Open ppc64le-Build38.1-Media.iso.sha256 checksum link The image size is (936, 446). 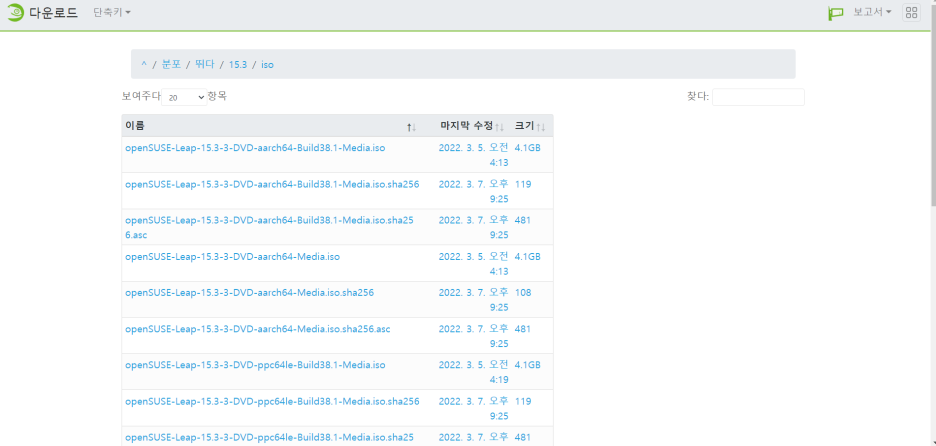pos(272,401)
